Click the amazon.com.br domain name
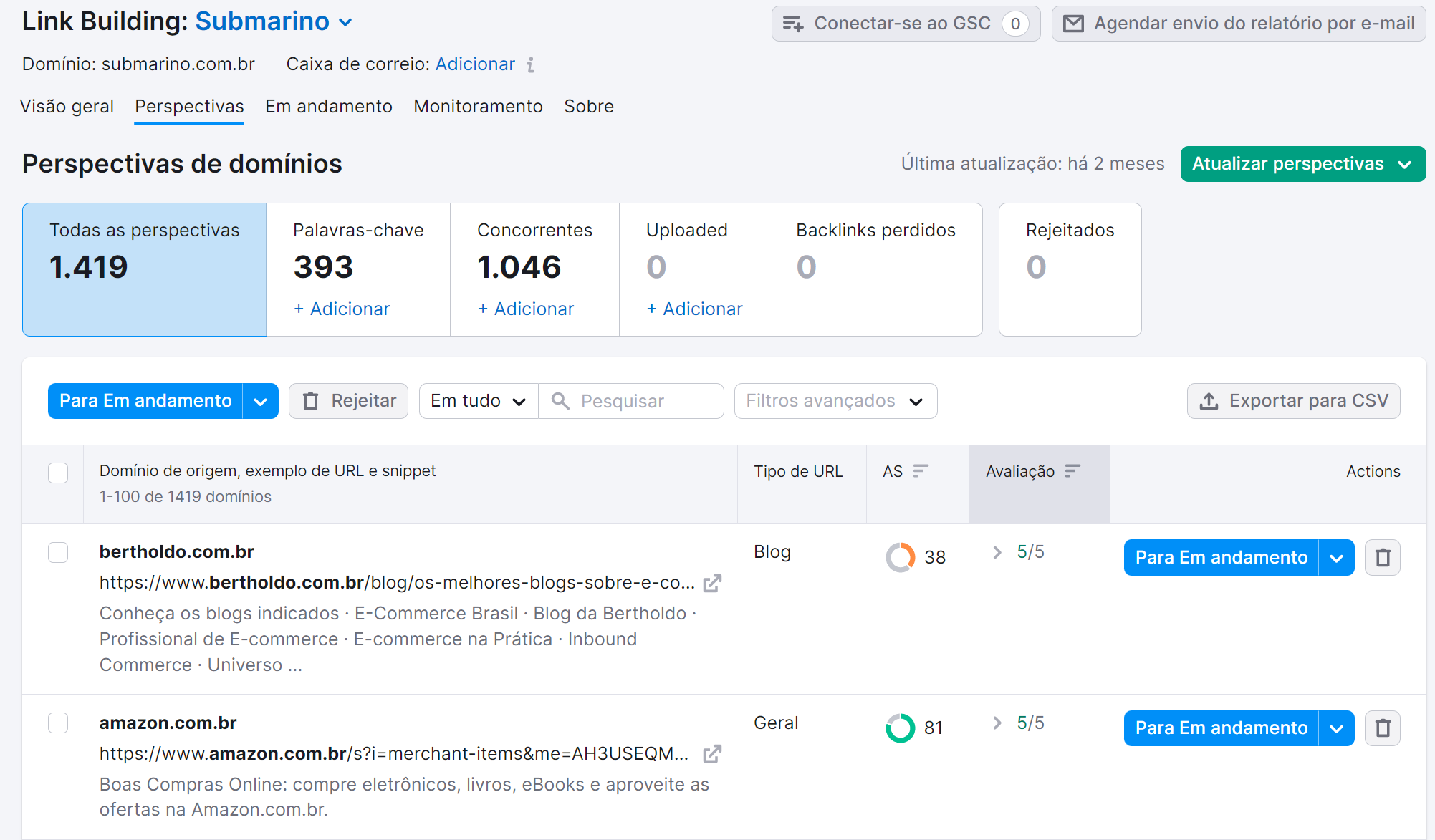Image resolution: width=1435 pixels, height=840 pixels. [168, 723]
